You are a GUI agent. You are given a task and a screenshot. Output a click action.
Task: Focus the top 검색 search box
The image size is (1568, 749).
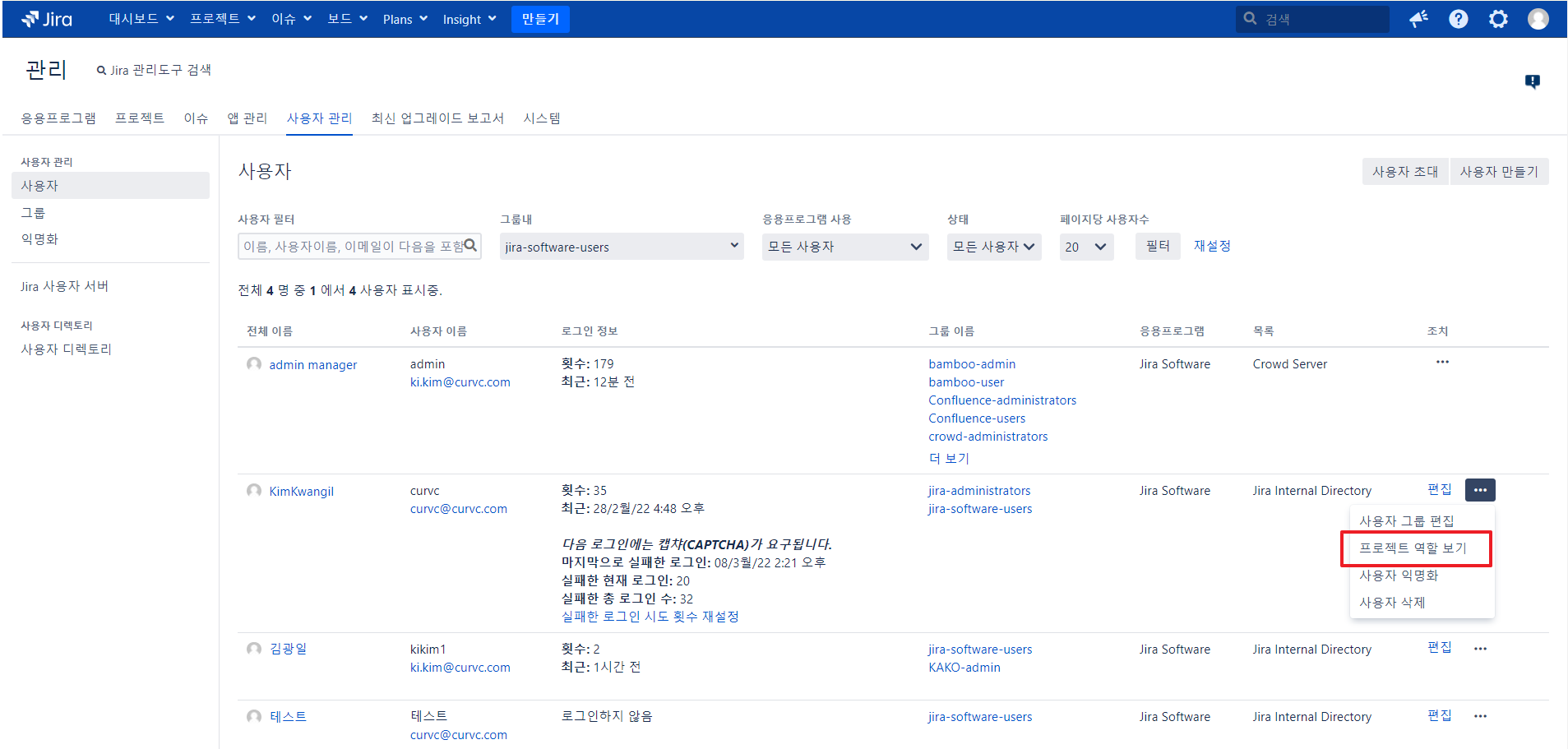pos(1312,19)
